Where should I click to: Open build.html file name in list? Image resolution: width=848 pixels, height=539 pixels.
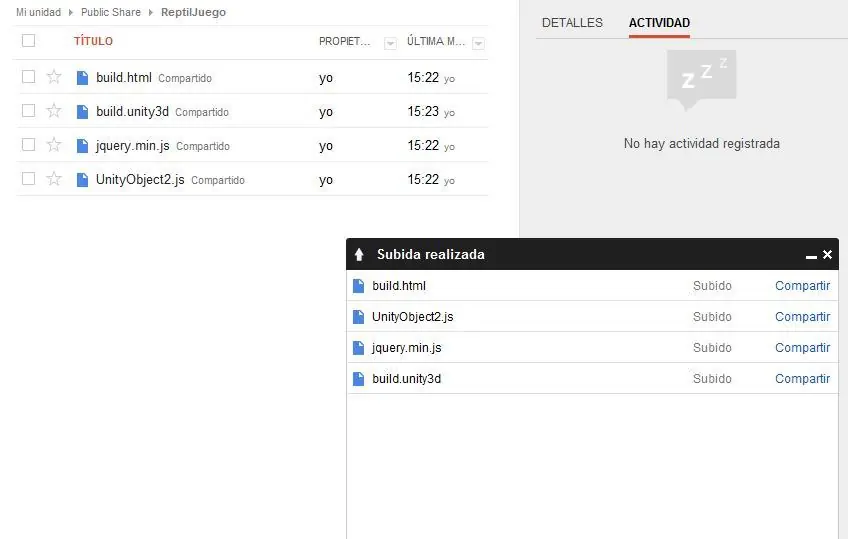pos(124,78)
